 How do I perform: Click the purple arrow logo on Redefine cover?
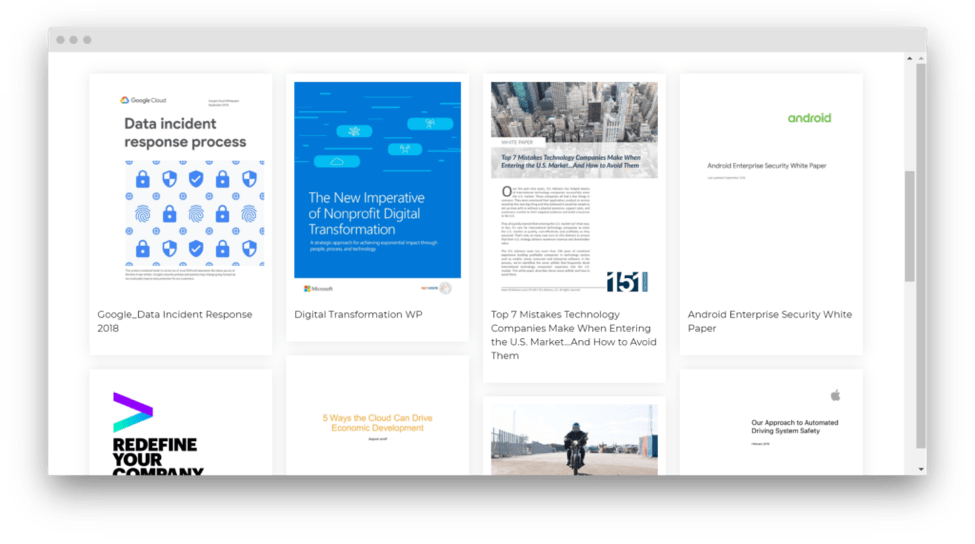pos(132,412)
